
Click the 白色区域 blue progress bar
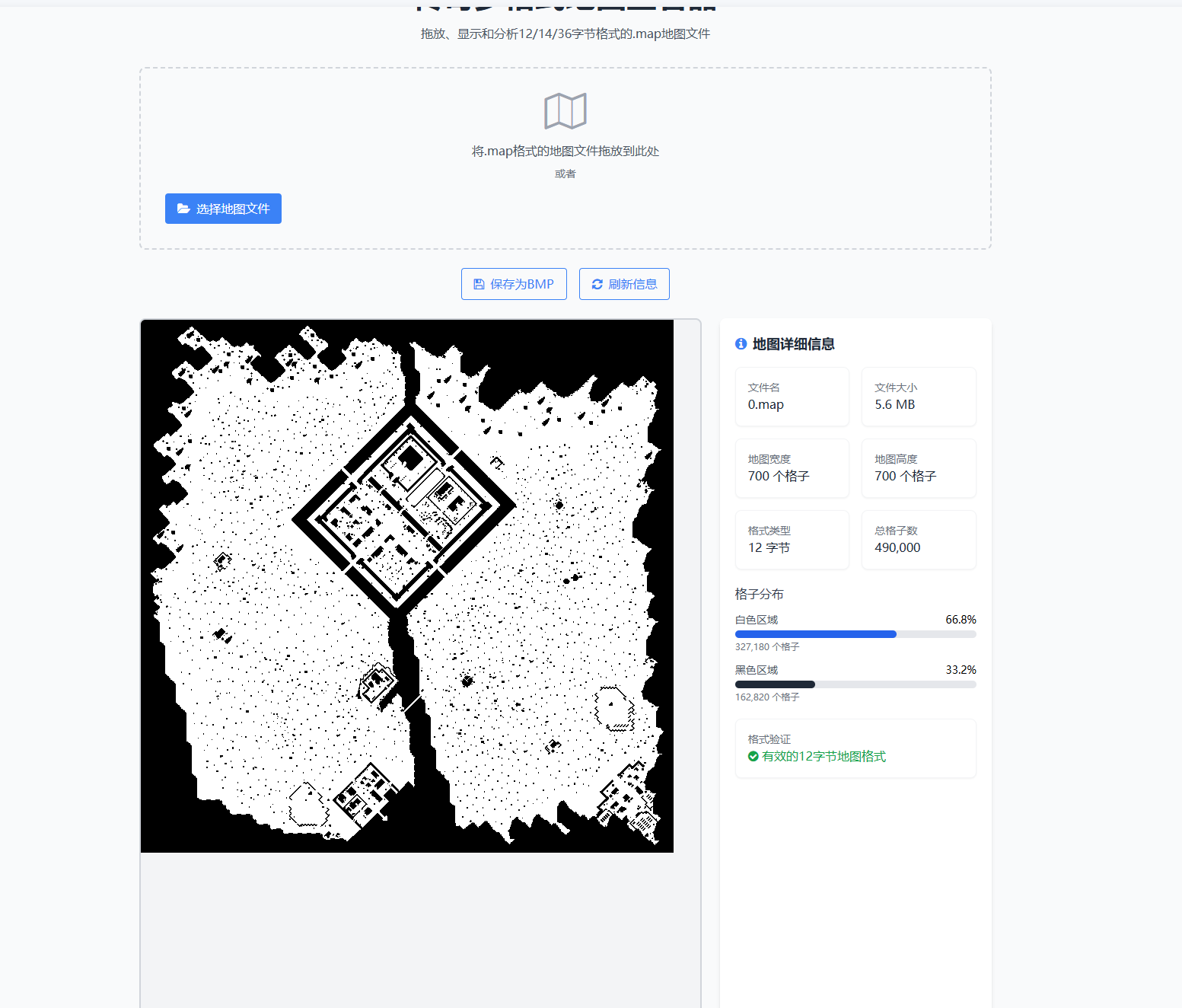(816, 634)
